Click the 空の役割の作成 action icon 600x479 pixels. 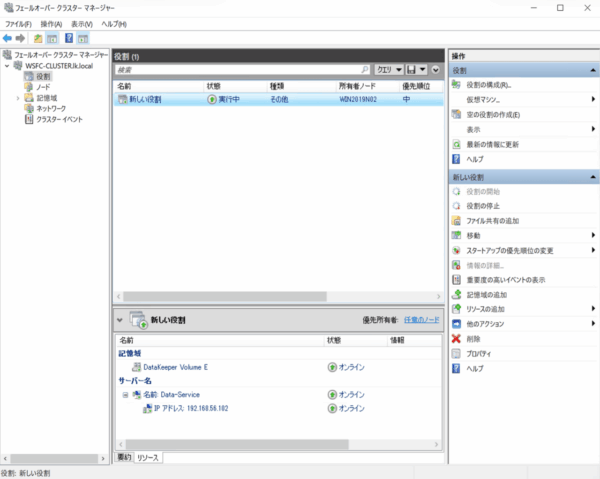coord(456,114)
